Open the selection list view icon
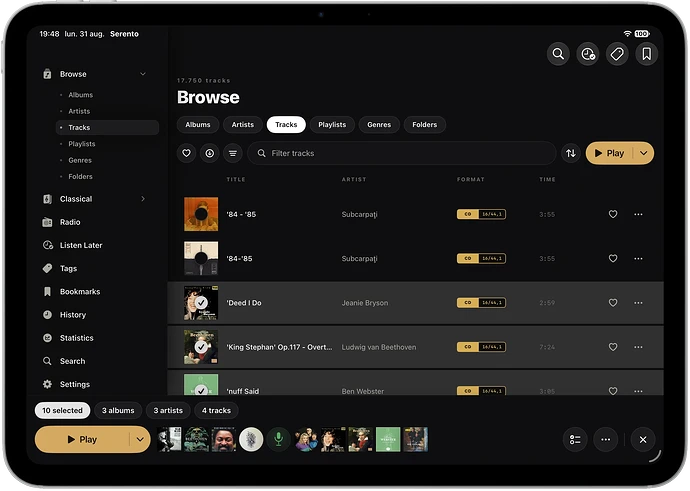The width and height of the screenshot is (690, 491). pos(575,440)
